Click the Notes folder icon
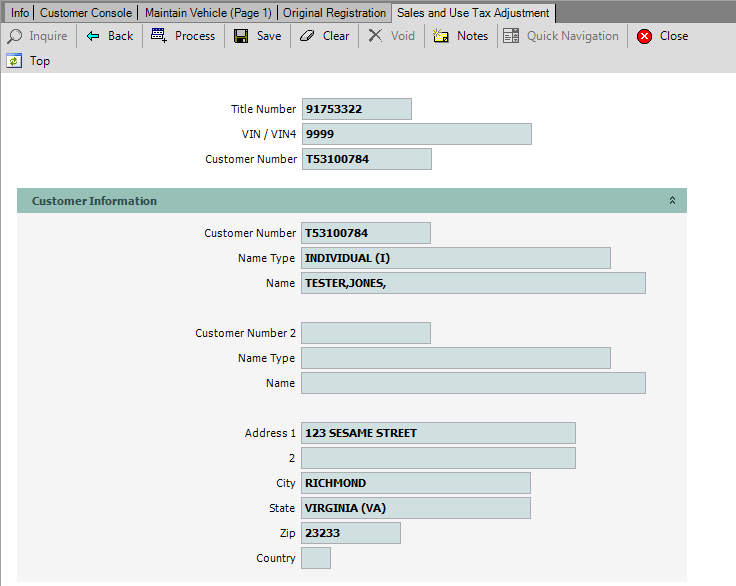The height and width of the screenshot is (586, 736). pyautogui.click(x=441, y=36)
